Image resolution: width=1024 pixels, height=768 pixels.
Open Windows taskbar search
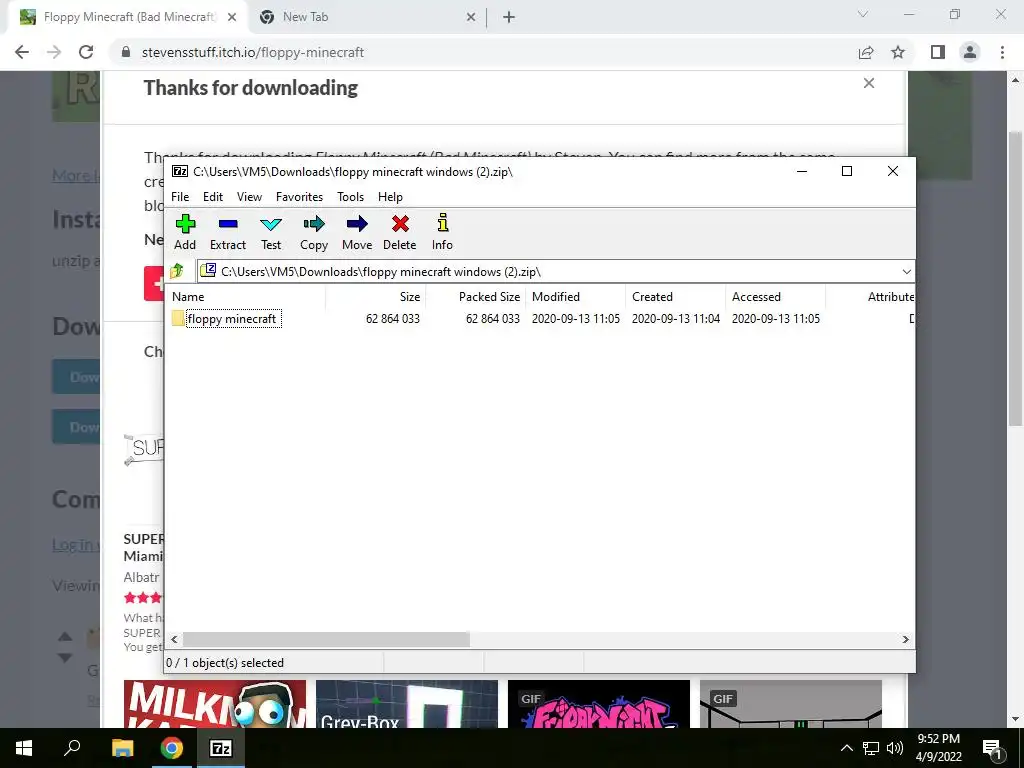coord(72,748)
